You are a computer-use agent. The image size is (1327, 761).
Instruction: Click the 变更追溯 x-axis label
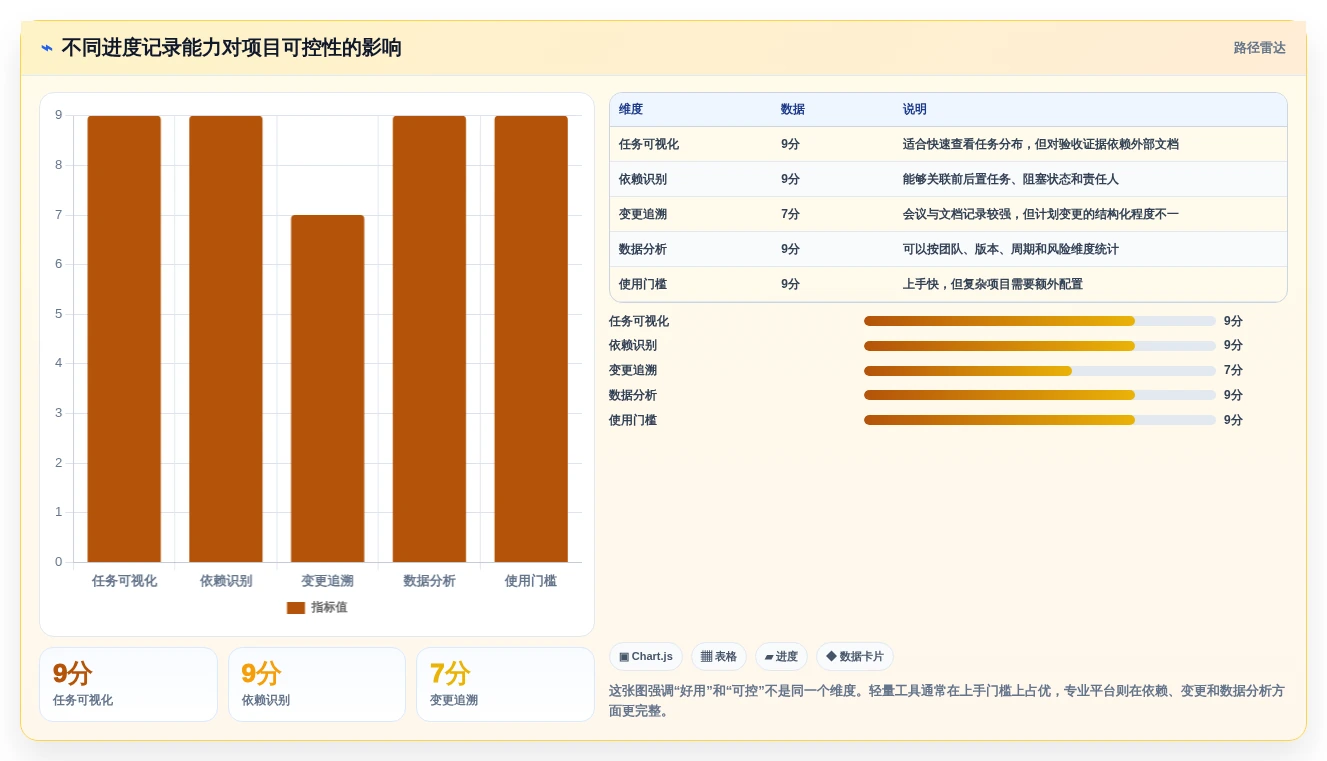coord(328,581)
